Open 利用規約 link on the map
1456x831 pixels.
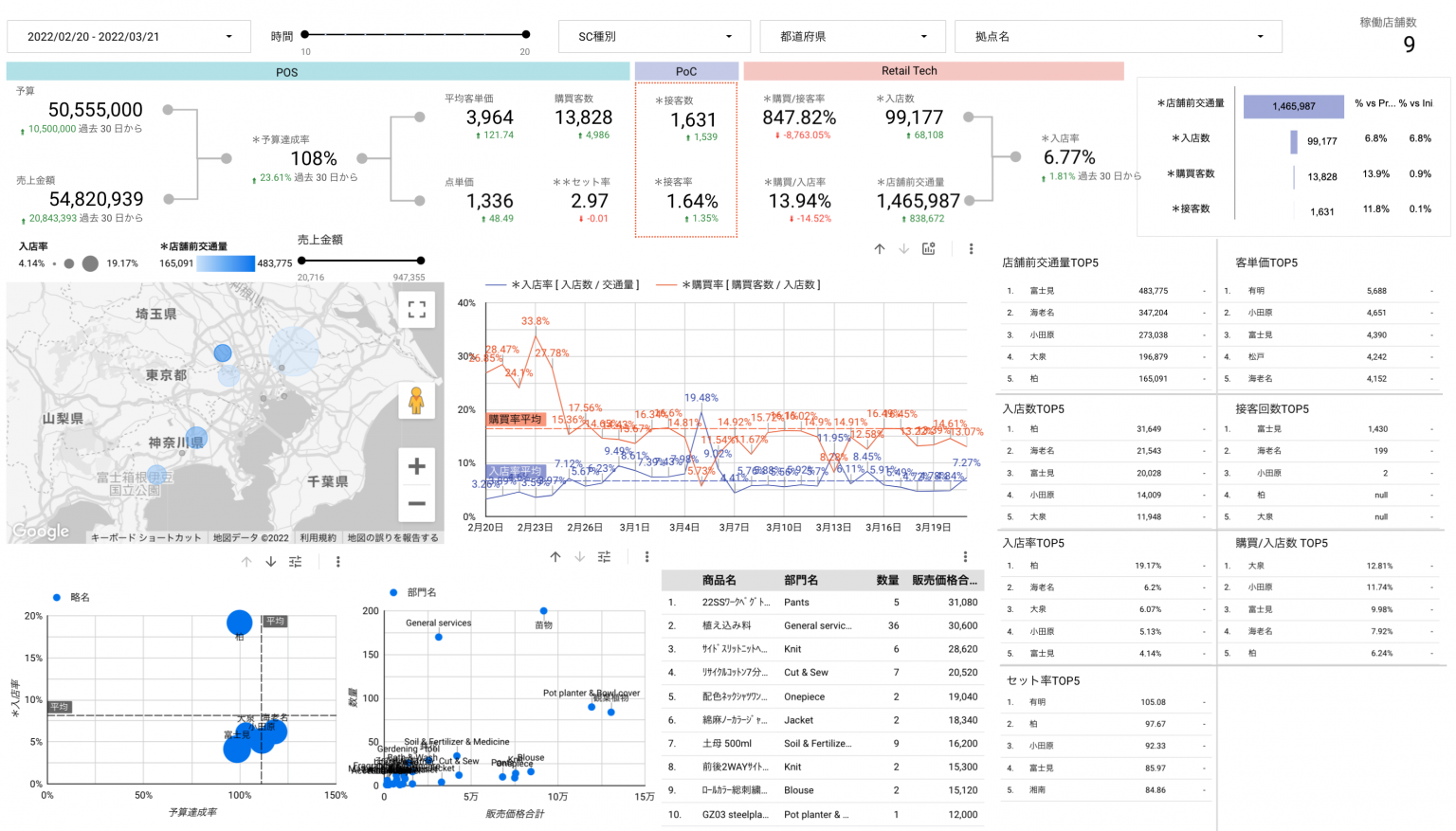(318, 537)
